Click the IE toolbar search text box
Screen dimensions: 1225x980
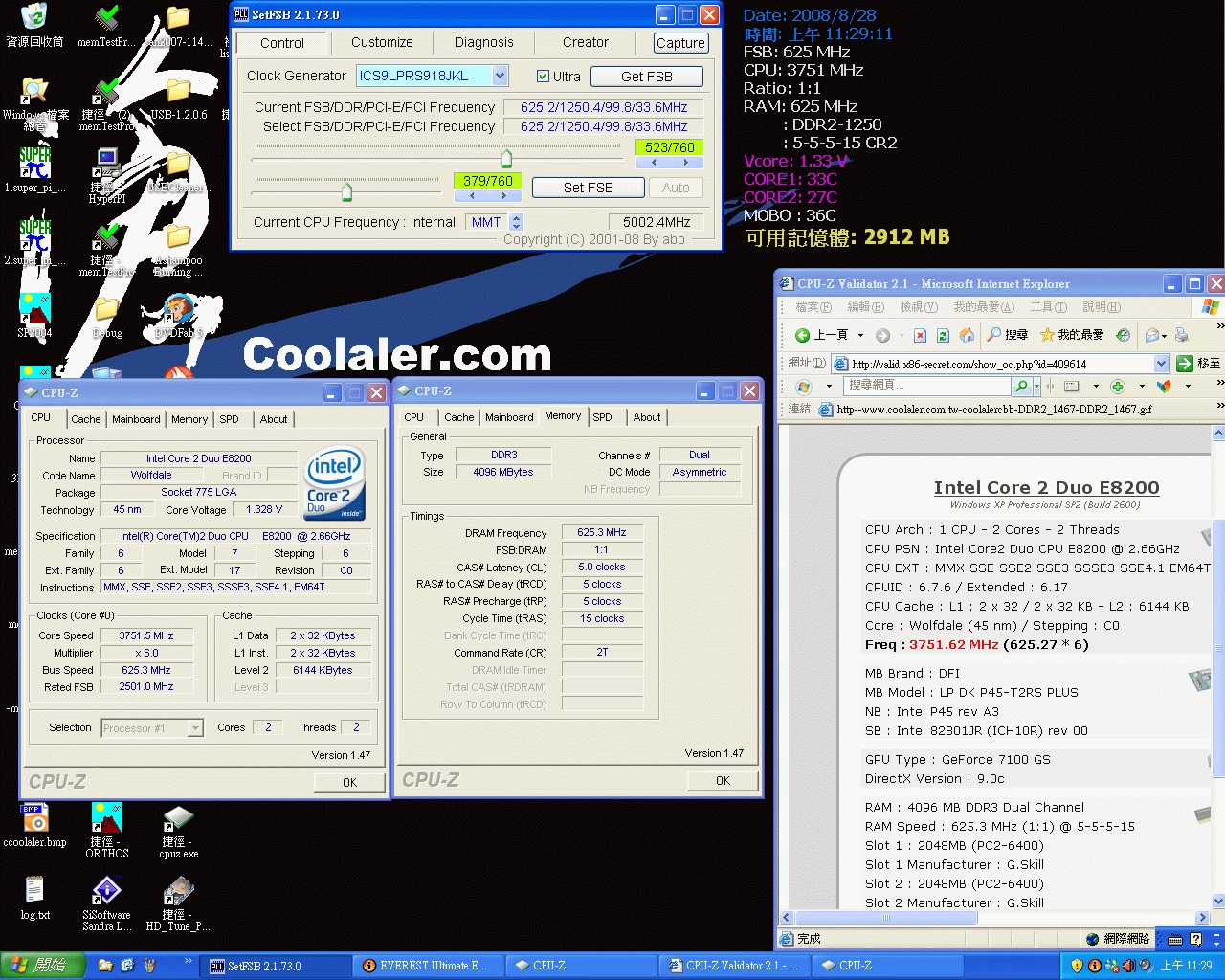click(927, 385)
